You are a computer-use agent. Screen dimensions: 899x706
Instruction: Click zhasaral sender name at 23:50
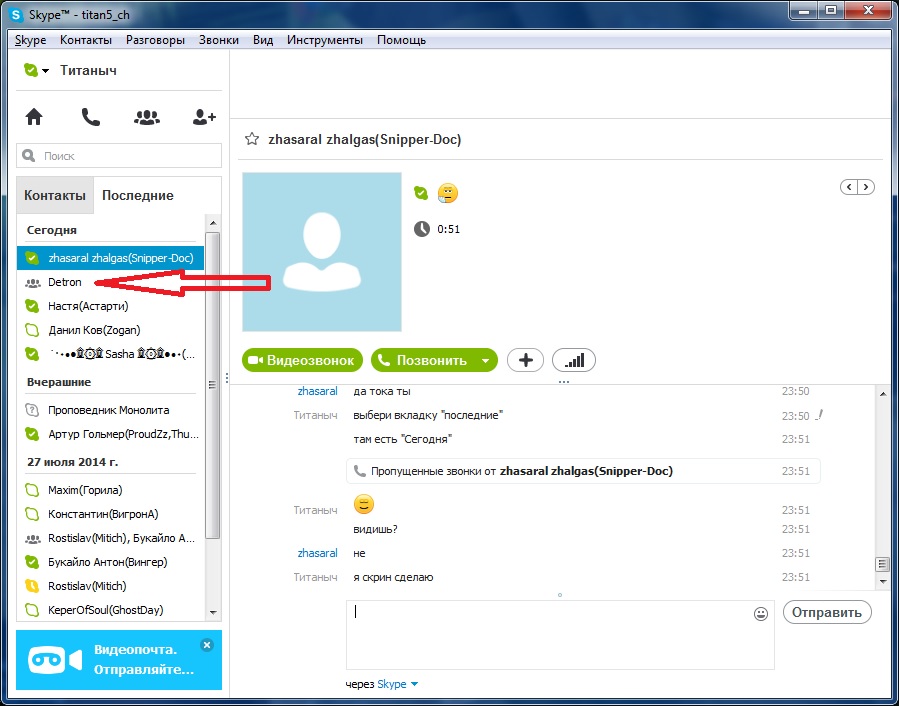point(317,391)
